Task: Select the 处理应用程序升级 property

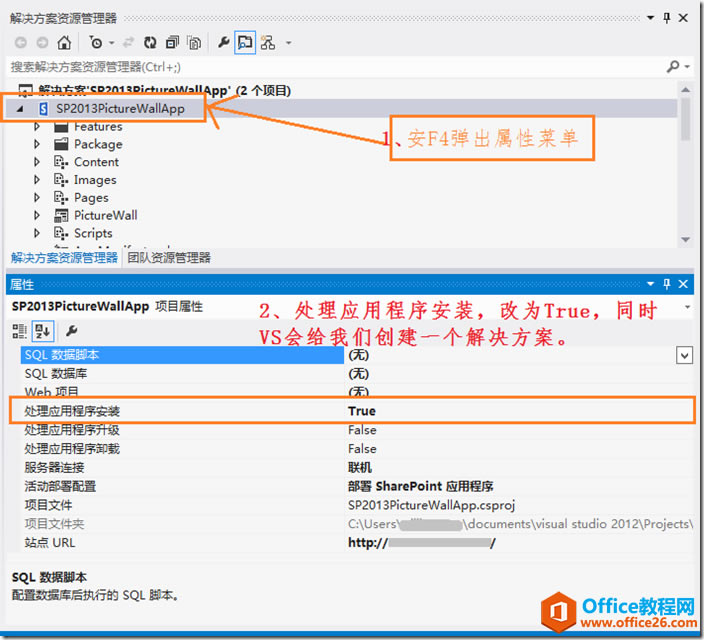Action: (x=72, y=430)
